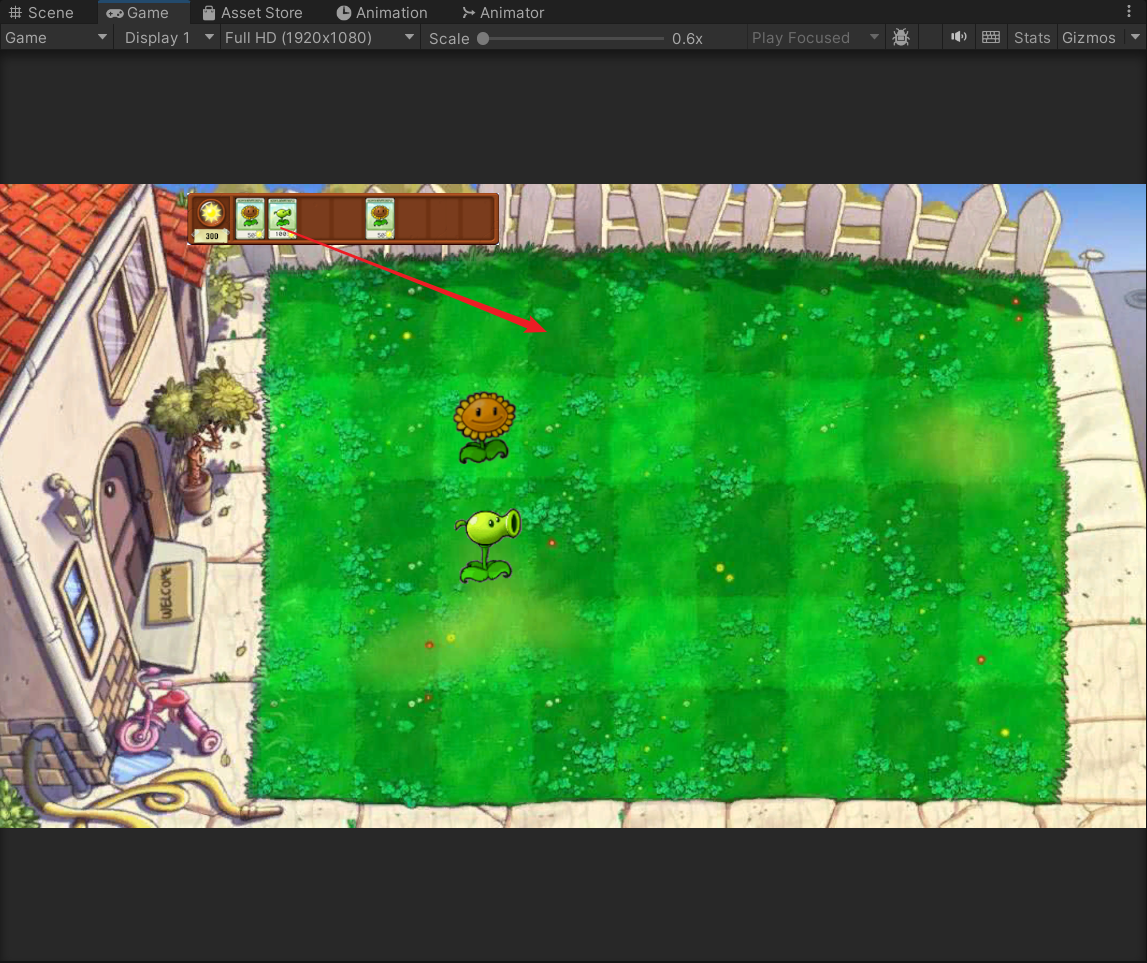Toggle the Frame Debugger bug icon
The width and height of the screenshot is (1147, 963).
pos(900,37)
